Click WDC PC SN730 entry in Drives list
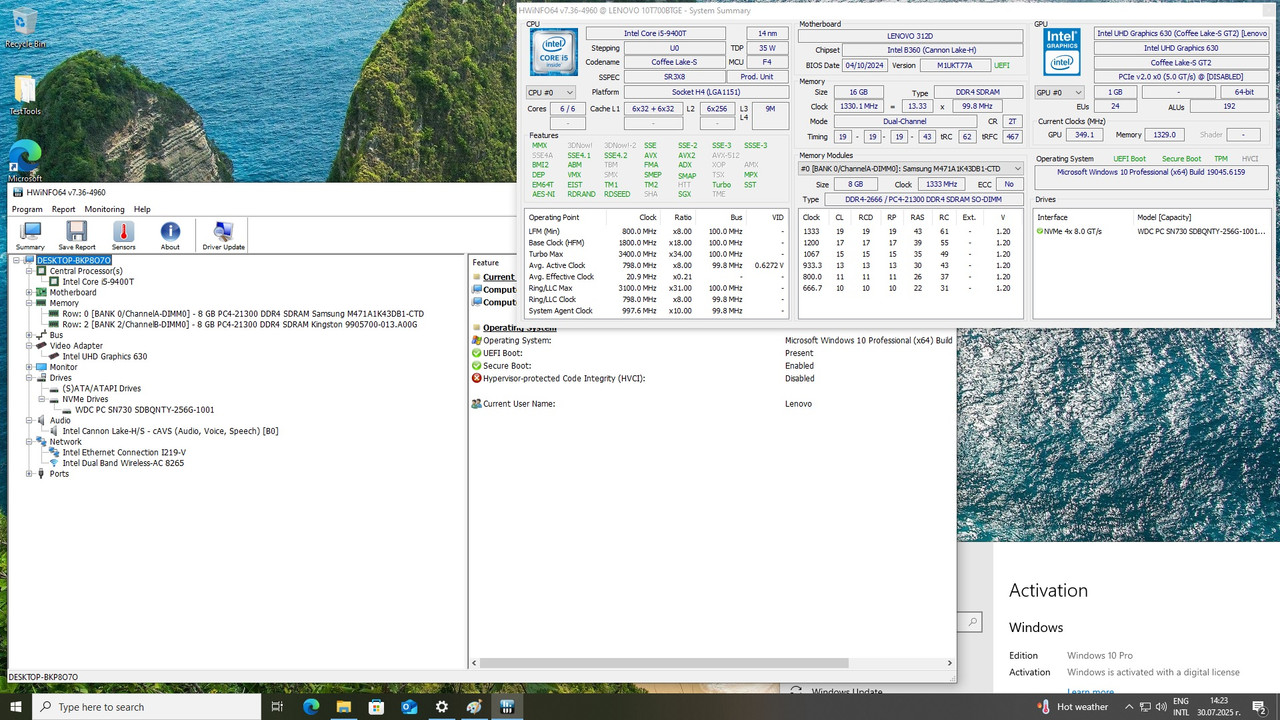The width and height of the screenshot is (1280, 720). [x=1152, y=231]
